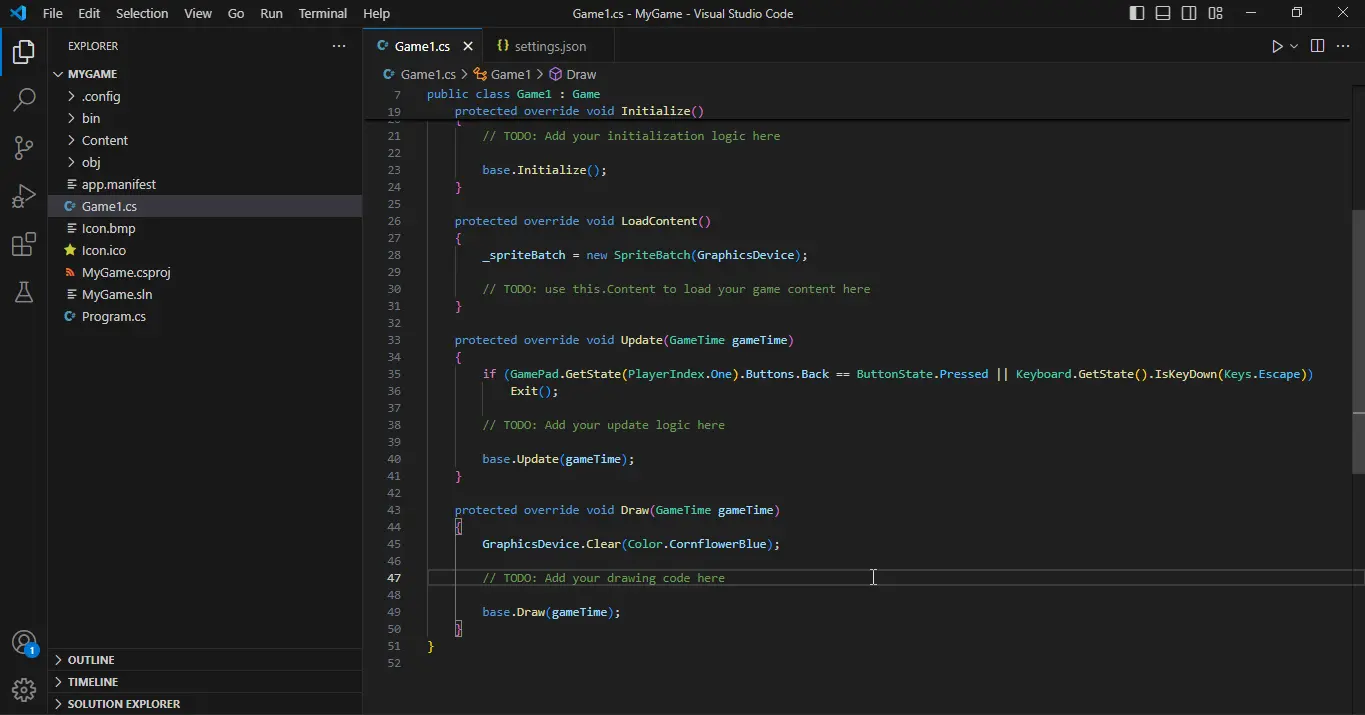
Task: Open Icon.ico from the explorer
Action: tap(205, 250)
